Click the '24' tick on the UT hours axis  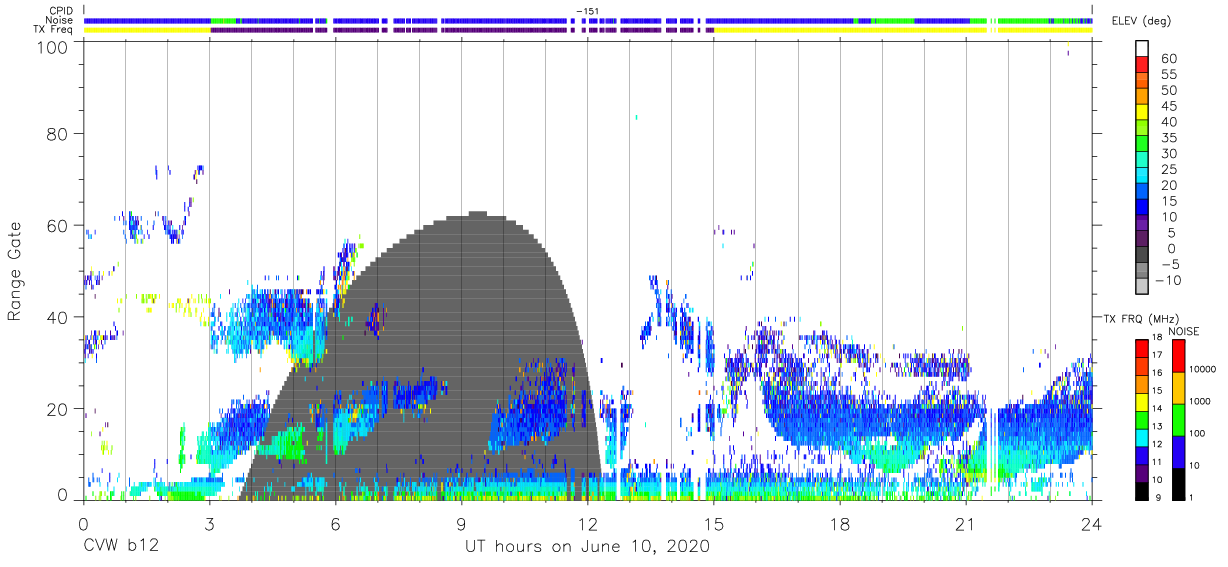coord(1091,523)
